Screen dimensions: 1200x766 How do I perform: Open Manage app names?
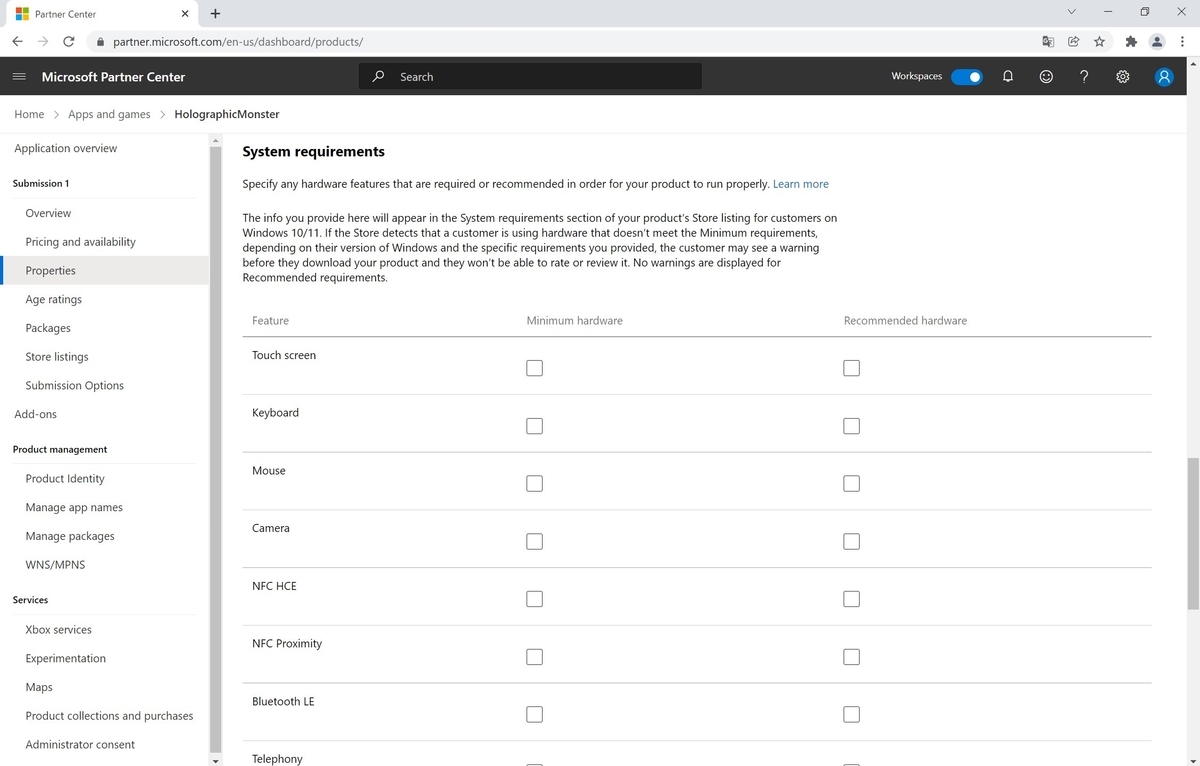[x=74, y=507]
